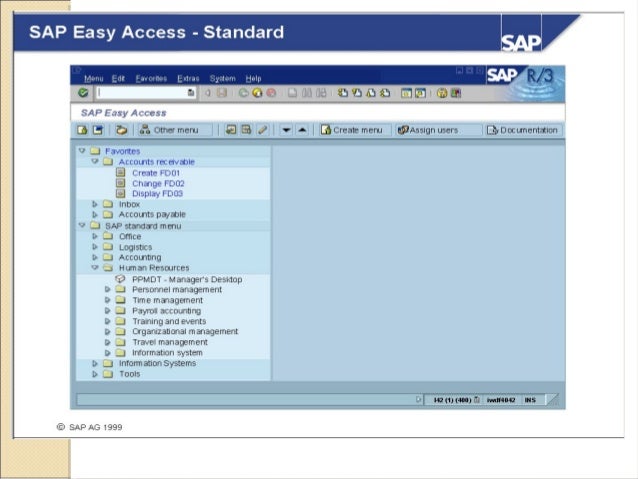This screenshot has height=479, width=638.
Task: Click the Add to Favorites icon
Action: [x=231, y=130]
